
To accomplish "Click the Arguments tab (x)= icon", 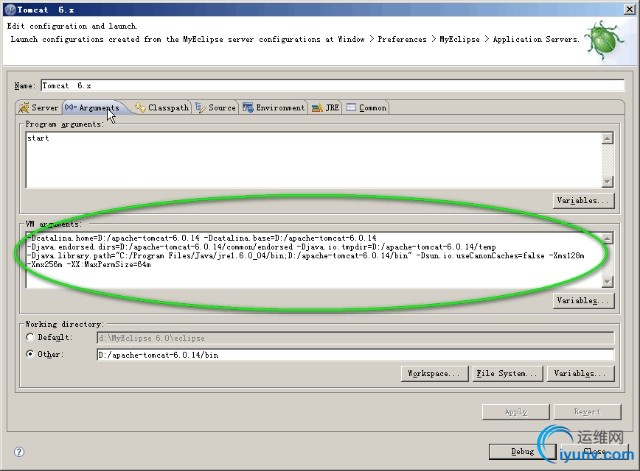I will point(70,107).
